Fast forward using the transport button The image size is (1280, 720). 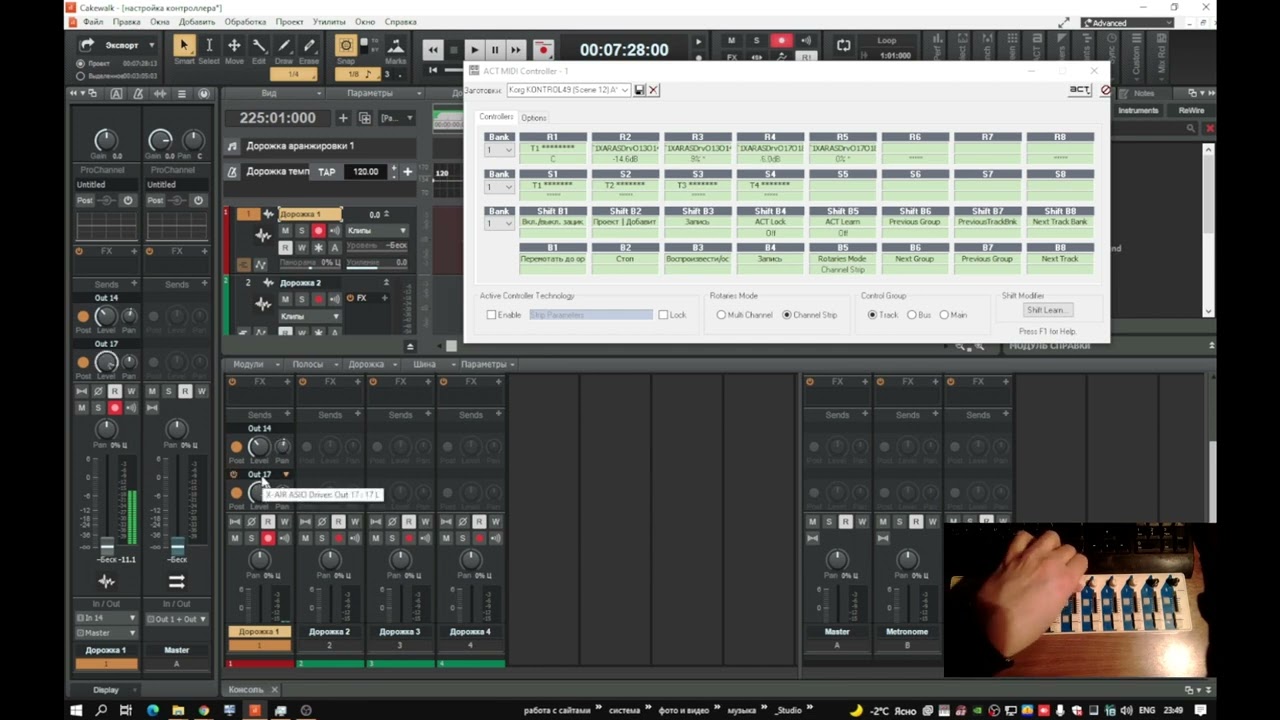pos(516,49)
